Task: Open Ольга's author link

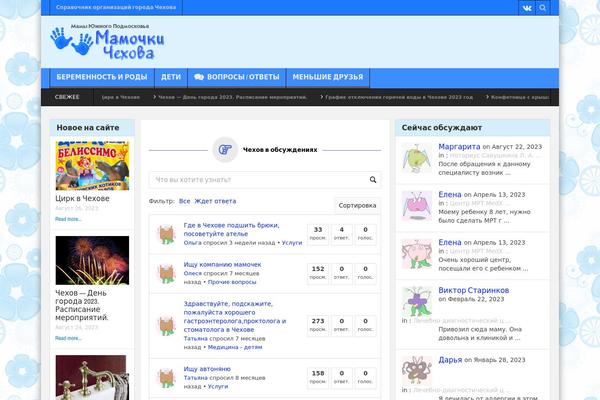Action: pyautogui.click(x=192, y=243)
